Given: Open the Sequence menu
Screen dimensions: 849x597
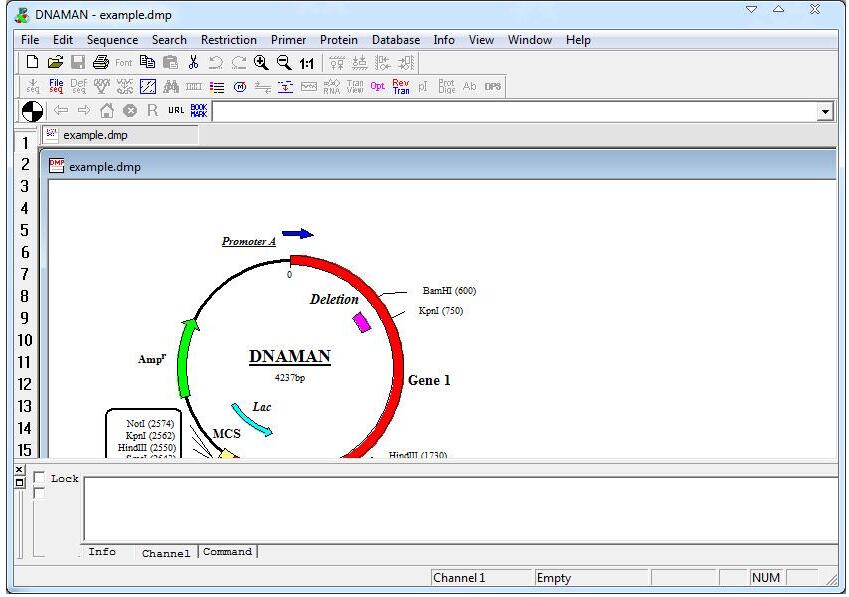Looking at the screenshot, I should pyautogui.click(x=113, y=40).
